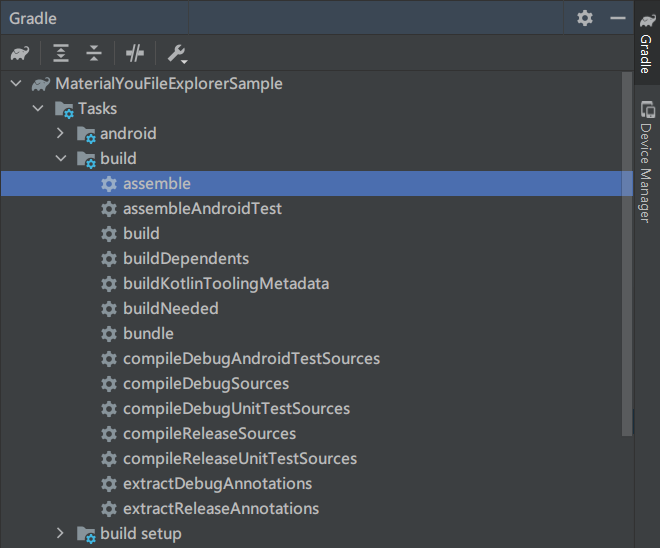Select the buildKotlinToolingMetadata task
Image resolution: width=660 pixels, height=548 pixels.
point(225,284)
